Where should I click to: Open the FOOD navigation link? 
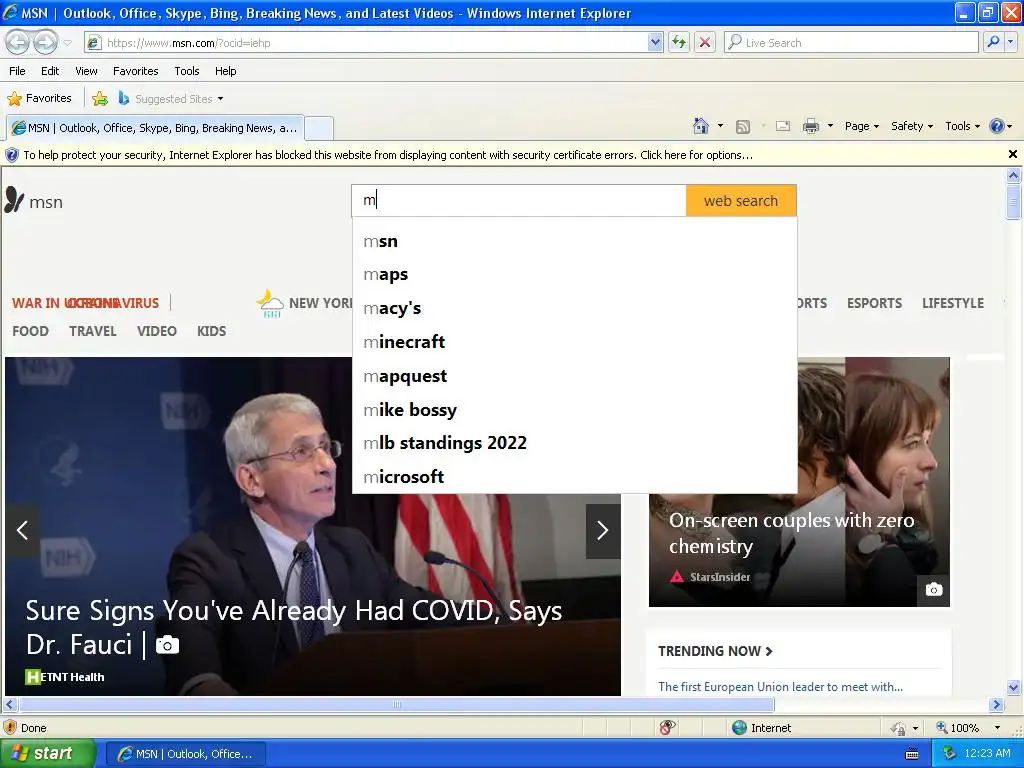pos(30,331)
